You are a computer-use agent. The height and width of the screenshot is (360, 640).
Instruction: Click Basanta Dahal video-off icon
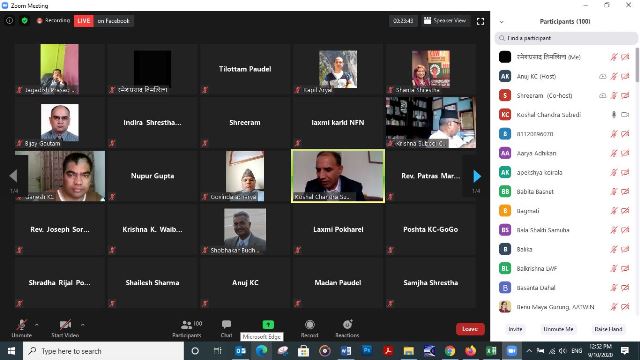[x=625, y=287]
